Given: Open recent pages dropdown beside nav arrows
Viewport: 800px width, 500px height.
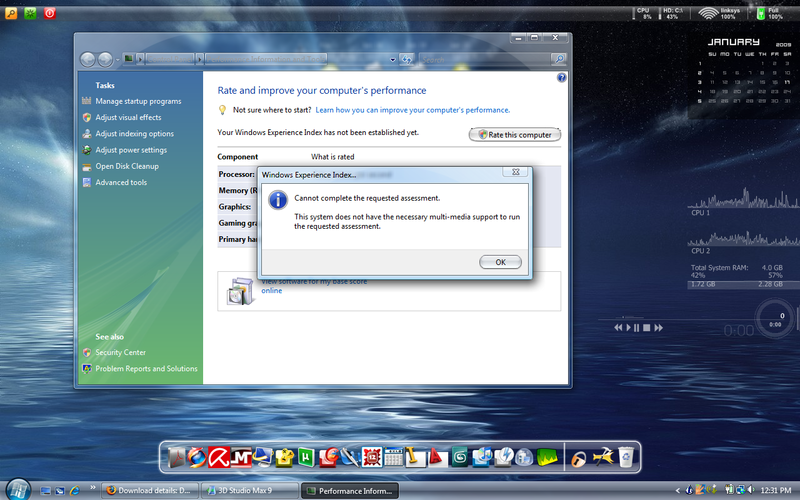Looking at the screenshot, I should (117, 60).
